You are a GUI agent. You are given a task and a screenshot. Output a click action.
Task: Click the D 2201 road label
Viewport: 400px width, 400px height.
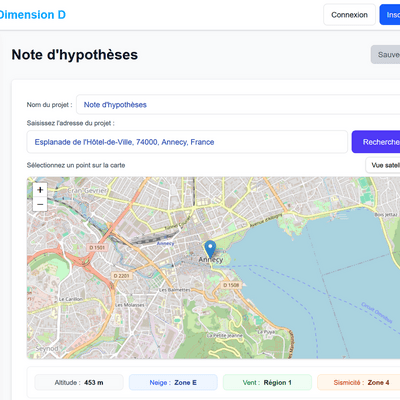pyautogui.click(x=121, y=276)
